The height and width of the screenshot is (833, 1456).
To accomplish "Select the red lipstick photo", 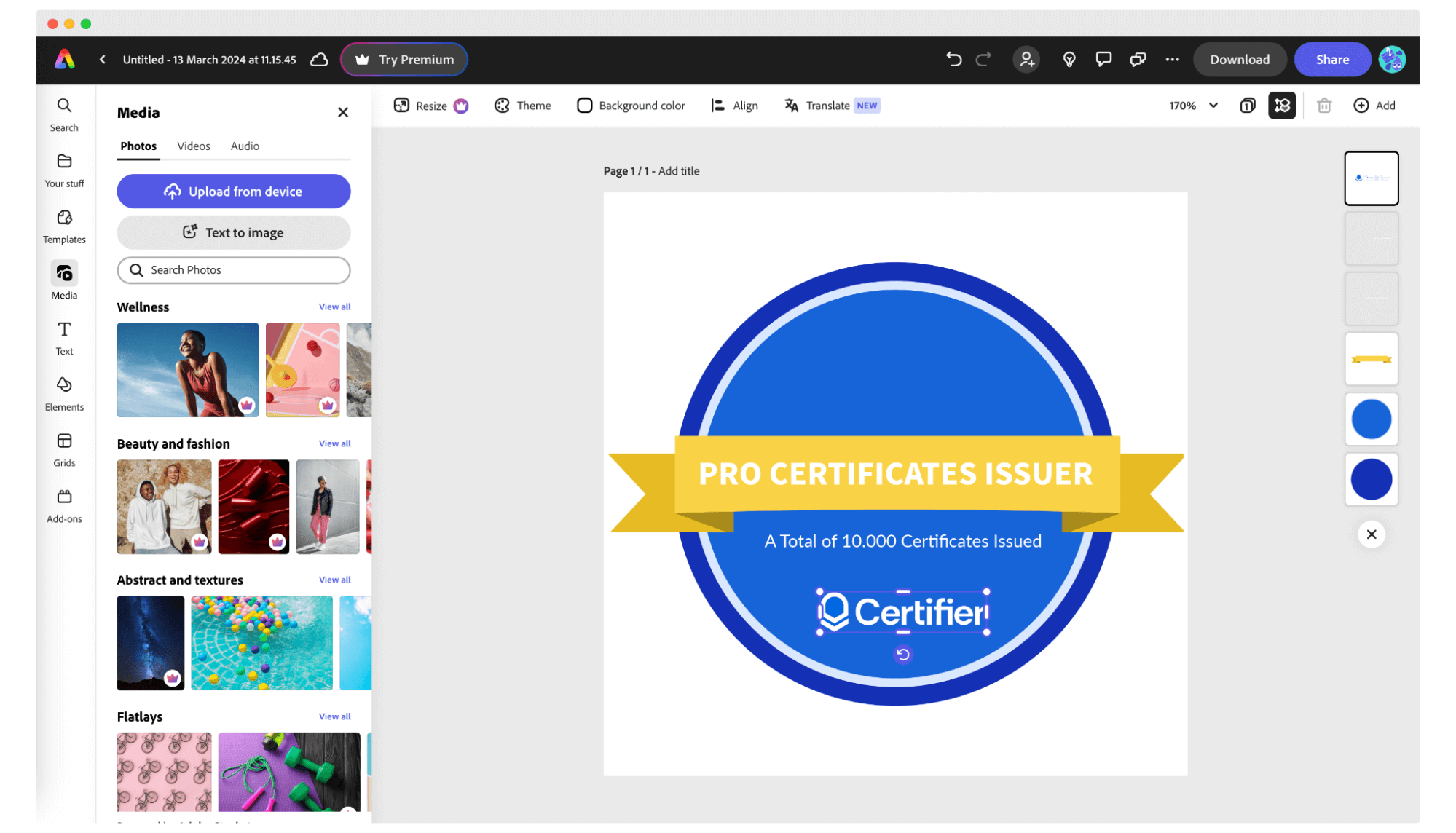I will coord(253,507).
